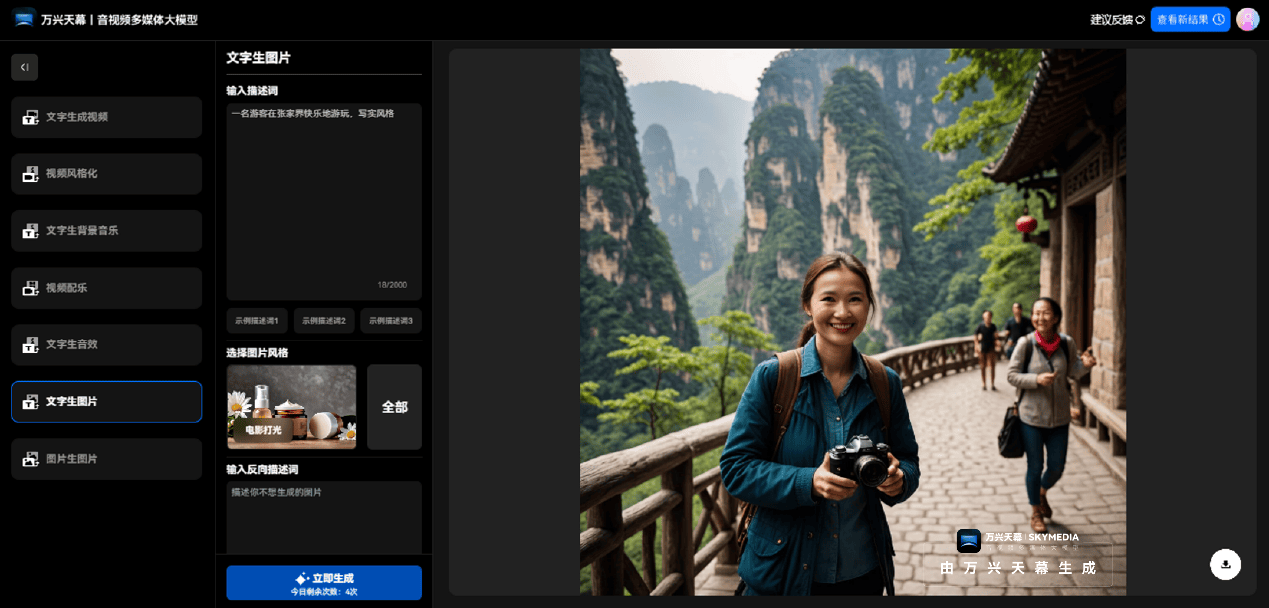Image resolution: width=1269 pixels, height=608 pixels.
Task: Open the 文字生图片 menu item
Action: coord(107,402)
